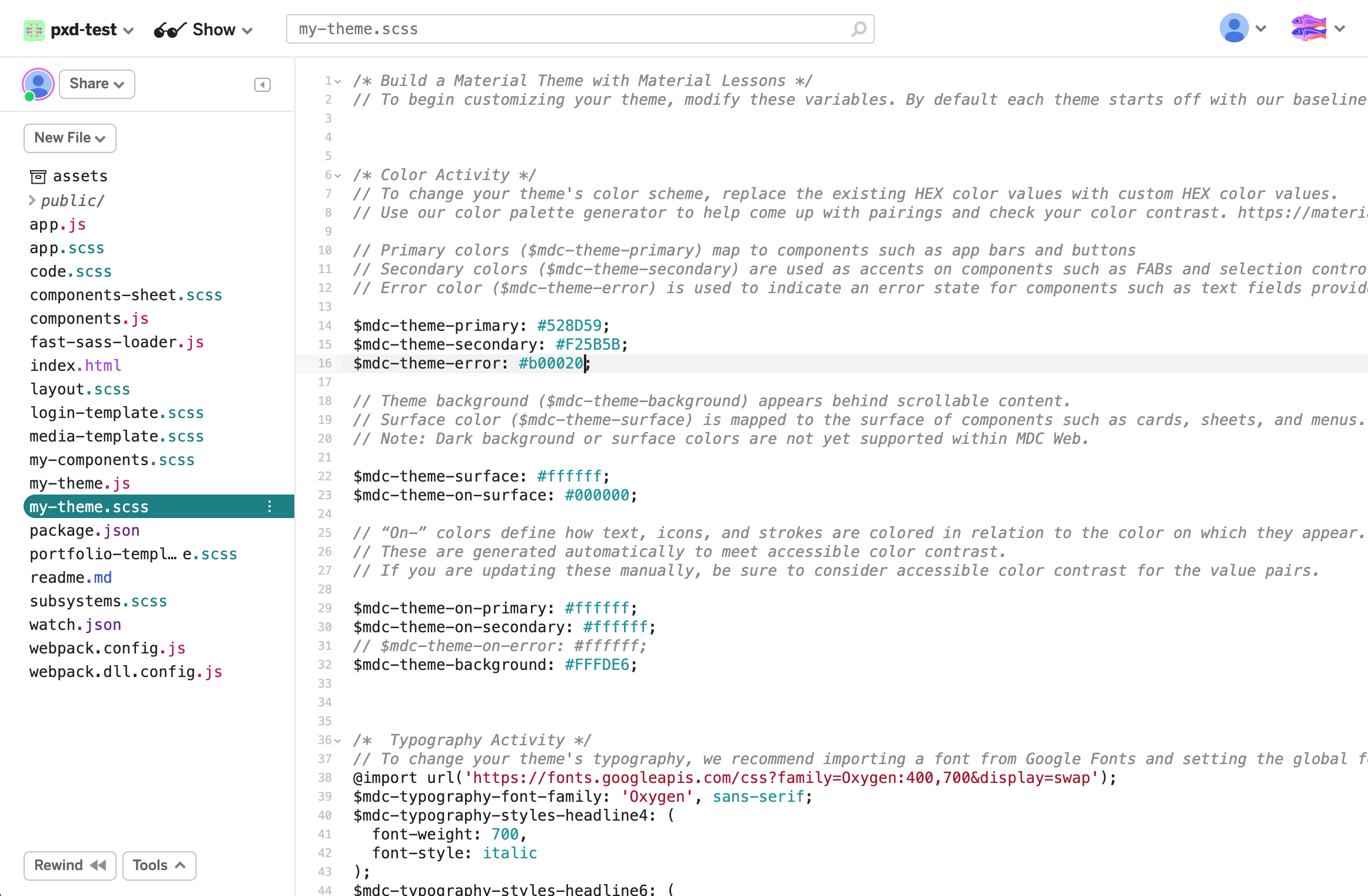Open the Share dropdown
Screen dimensions: 1368x896
point(97,84)
